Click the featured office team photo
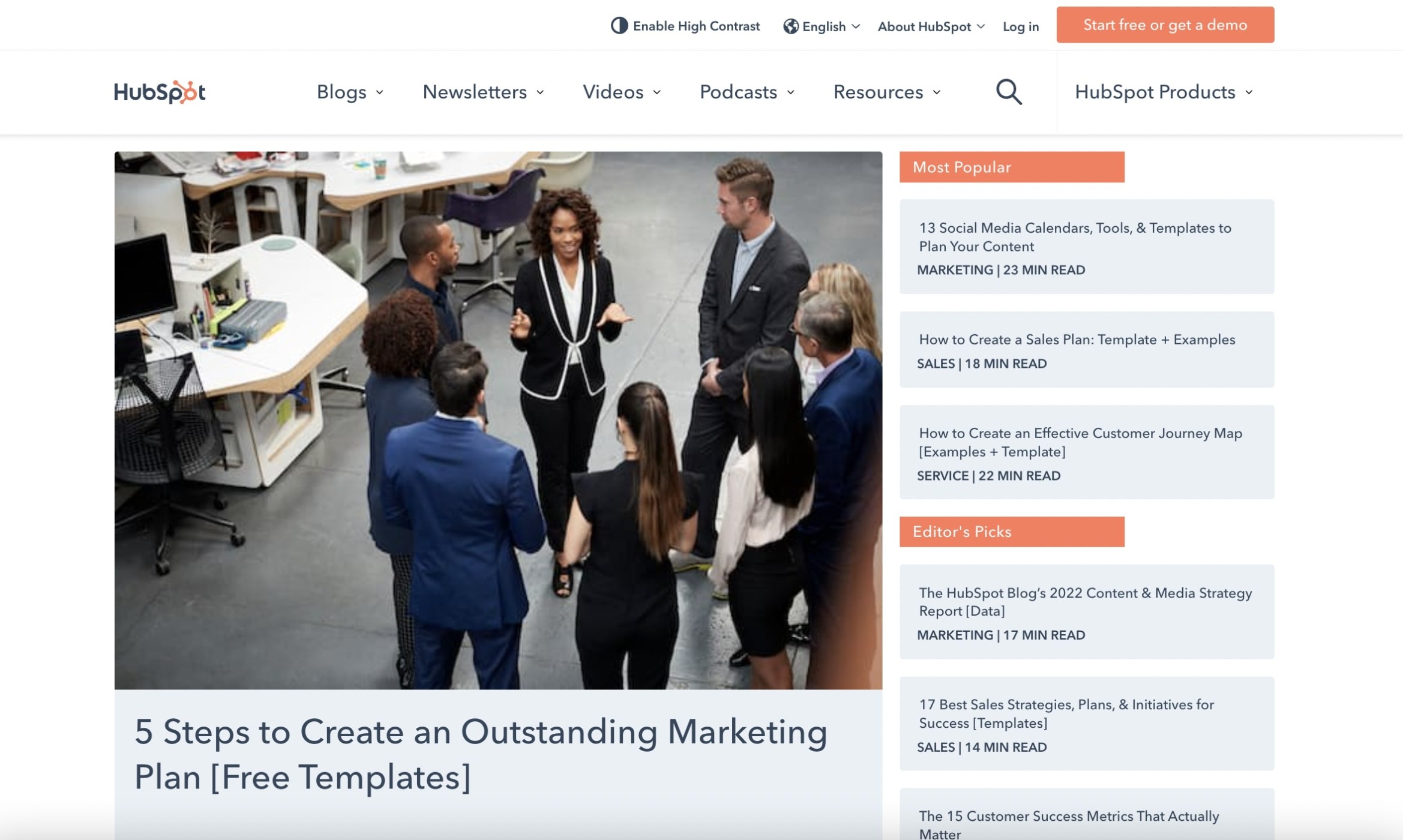Image resolution: width=1403 pixels, height=840 pixels. click(x=498, y=420)
